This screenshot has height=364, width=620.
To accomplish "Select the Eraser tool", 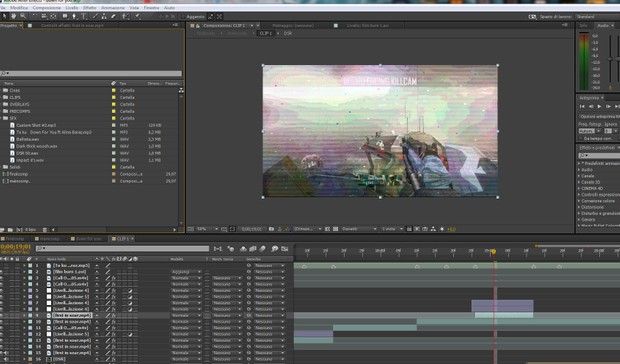I will [x=113, y=16].
